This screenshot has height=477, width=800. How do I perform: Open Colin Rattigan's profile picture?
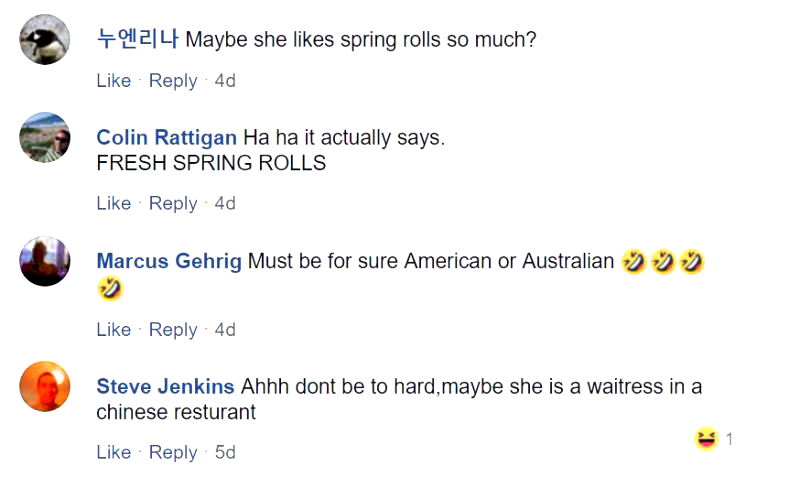coord(45,138)
